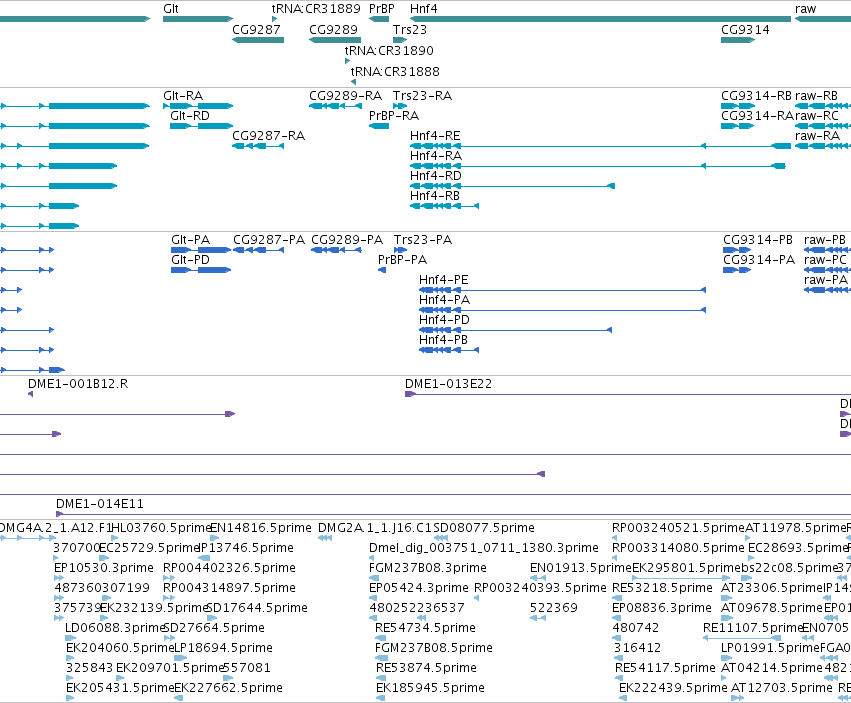Select the RE54117.5prime EST label

tap(665, 668)
